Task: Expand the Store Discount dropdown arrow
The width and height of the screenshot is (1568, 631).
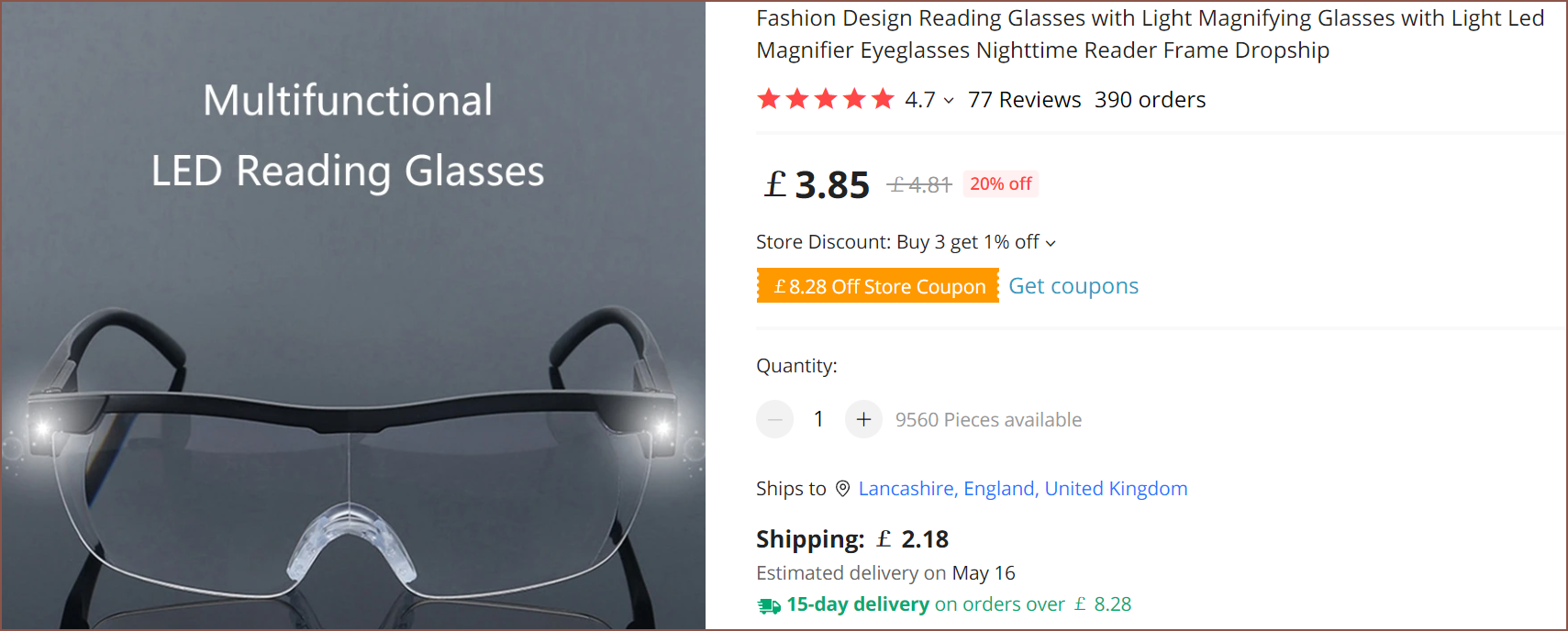Action: (x=1051, y=243)
